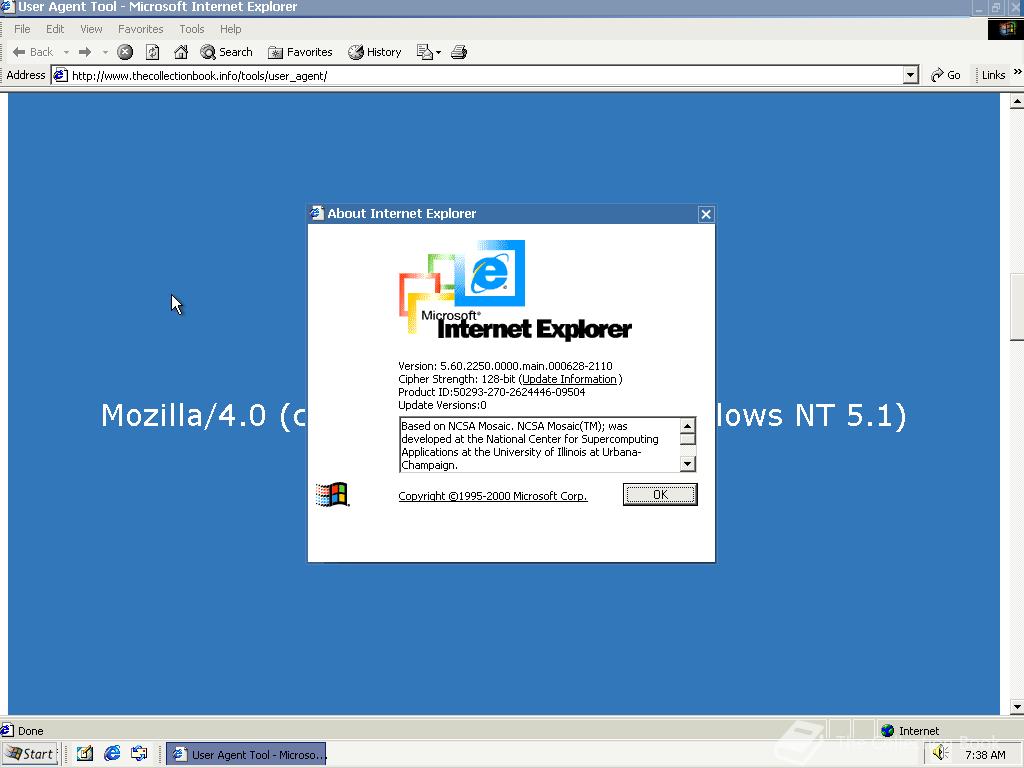Open the Forward history dropdown arrow
The image size is (1024, 768).
[105, 52]
